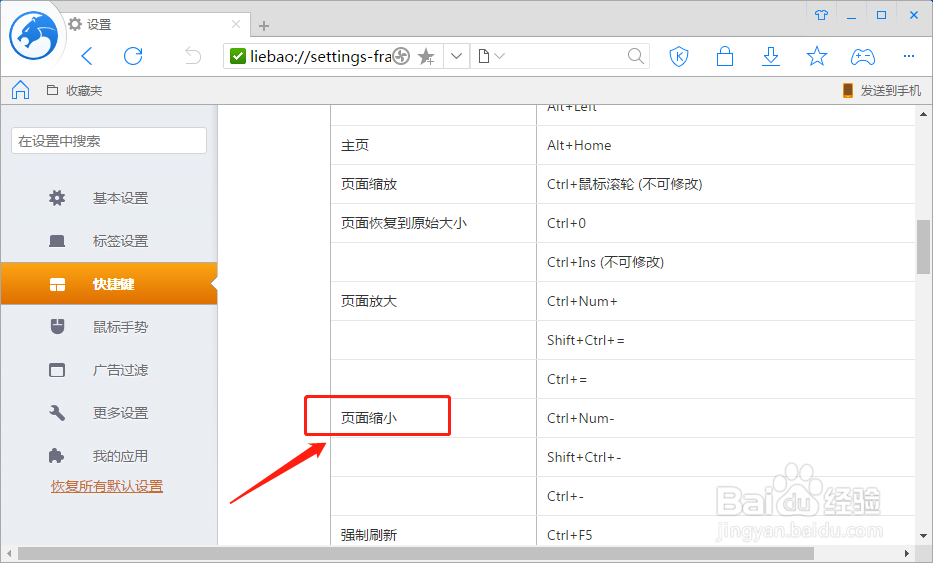Reload the page with the refresh icon
Viewport: 933px width, 563px height.
click(133, 57)
